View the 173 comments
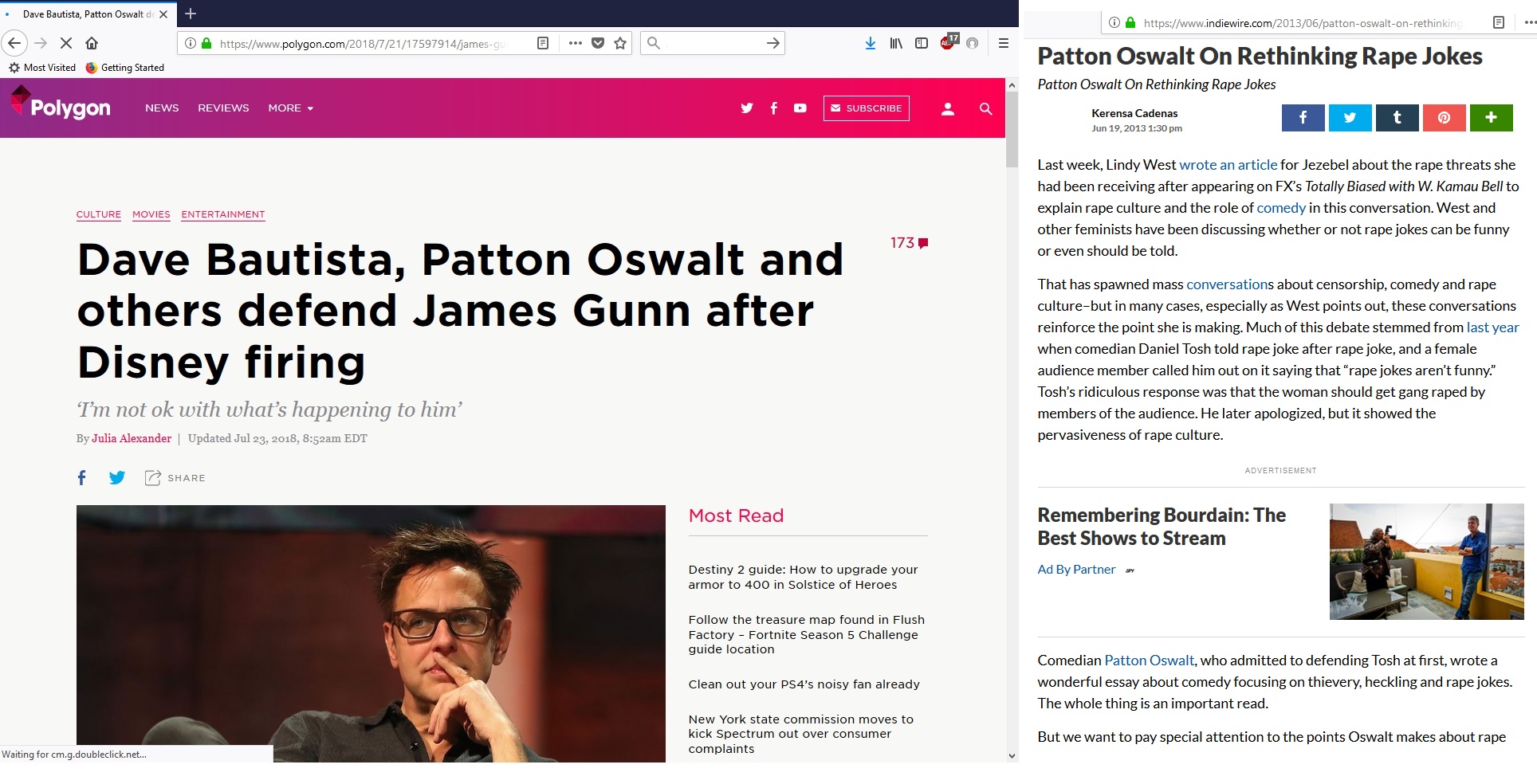Viewport: 1537px width, 784px height. [x=909, y=243]
